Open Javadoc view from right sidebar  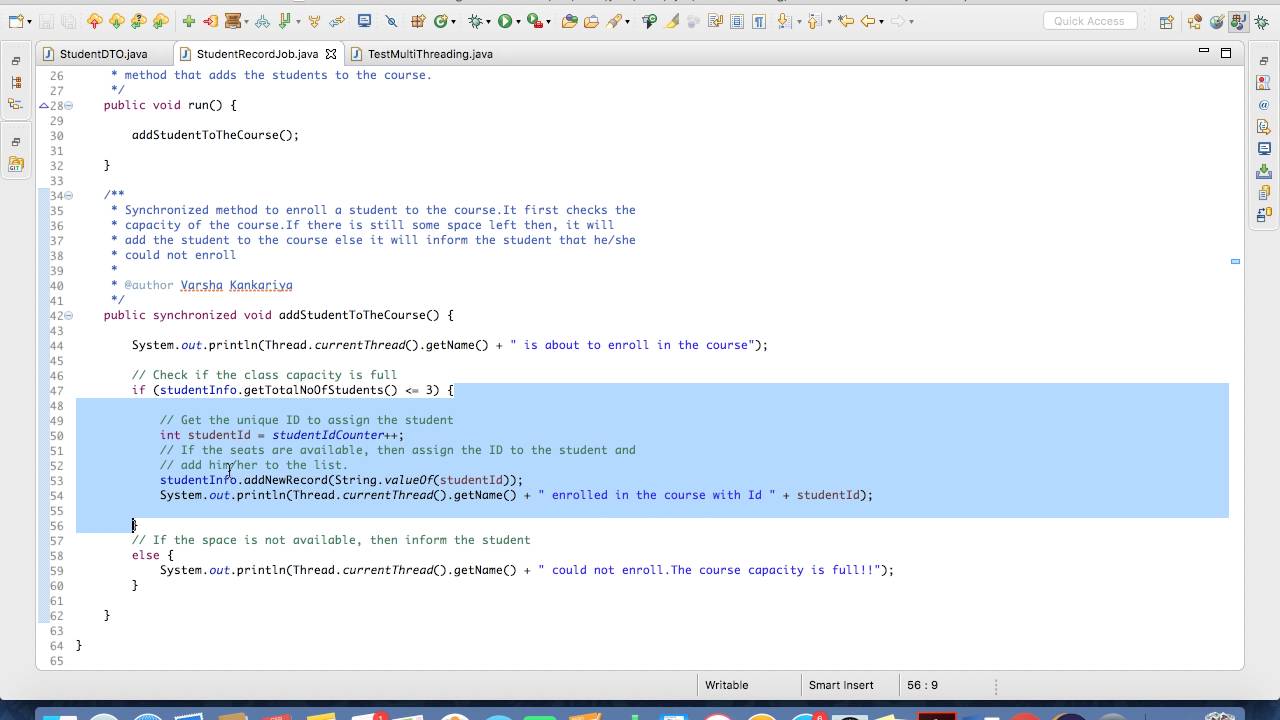point(1264,105)
